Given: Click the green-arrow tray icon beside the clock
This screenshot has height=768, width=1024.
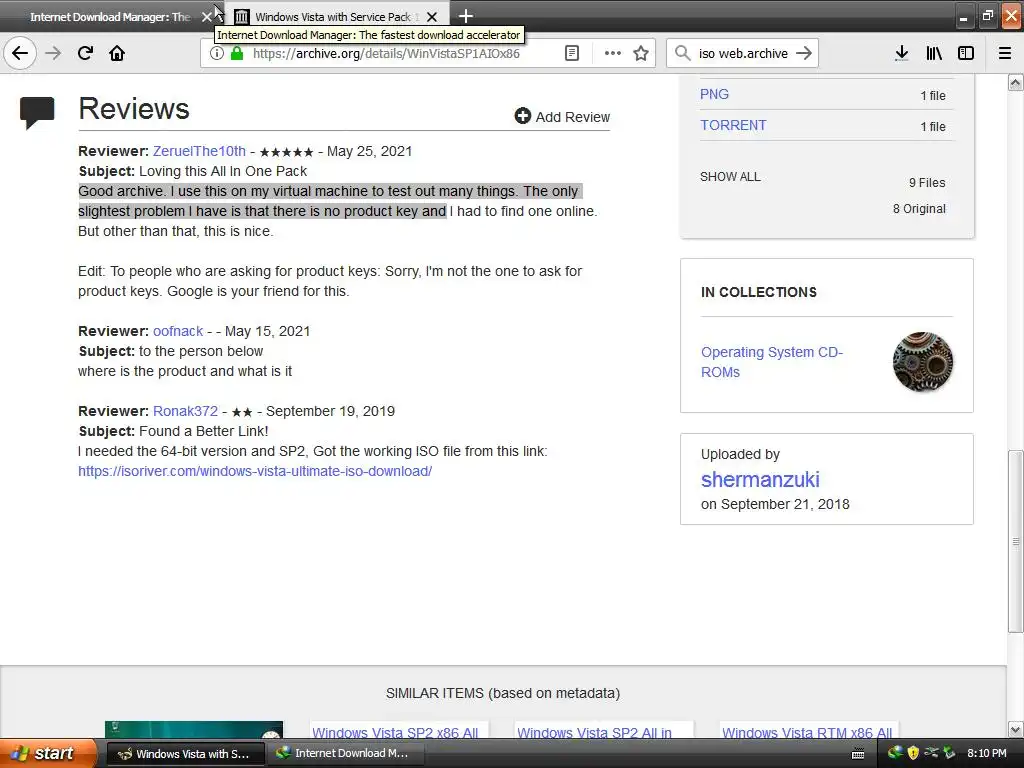Looking at the screenshot, I should pos(949,753).
